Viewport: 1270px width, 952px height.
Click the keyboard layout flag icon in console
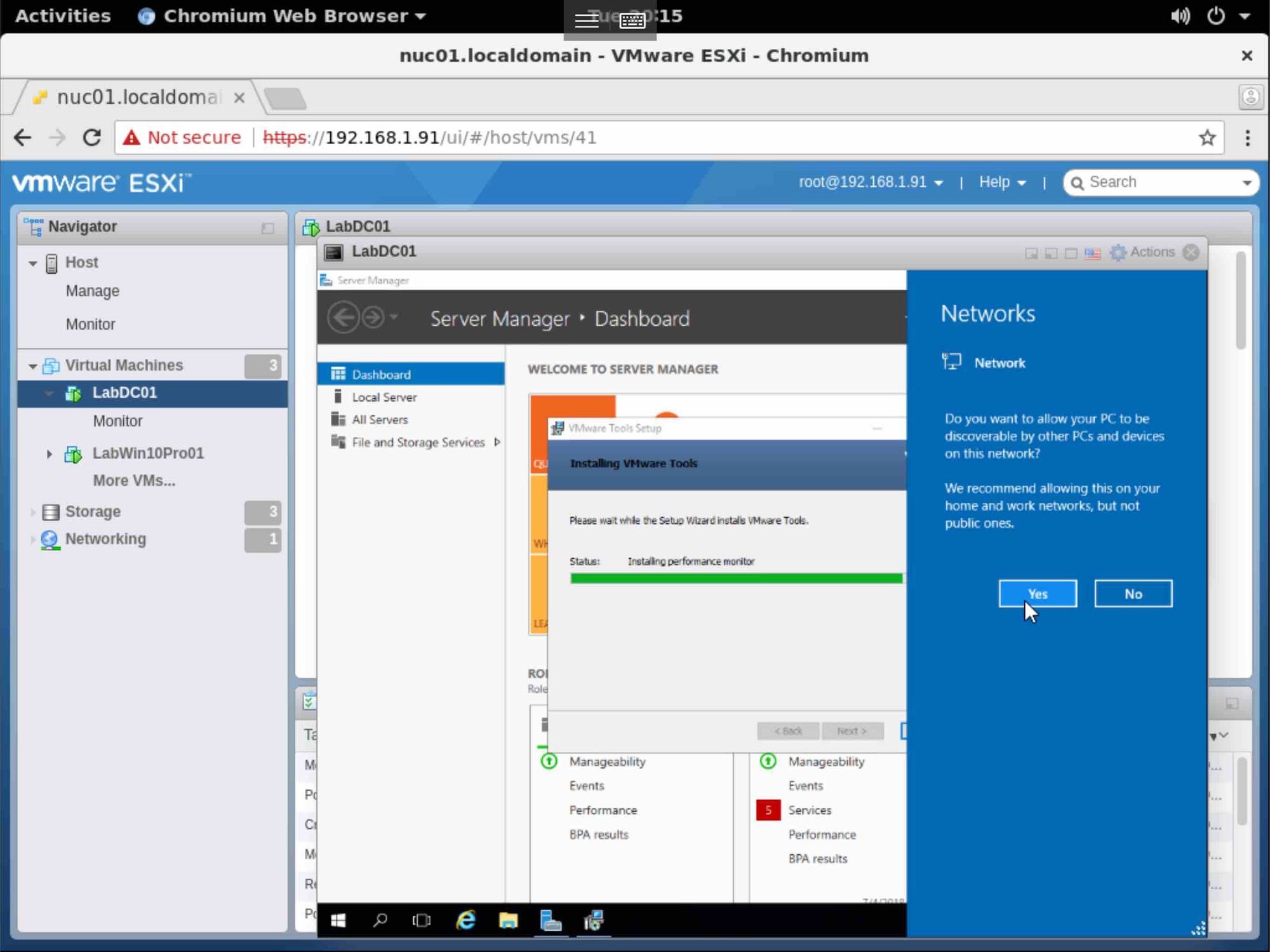[x=1092, y=253]
